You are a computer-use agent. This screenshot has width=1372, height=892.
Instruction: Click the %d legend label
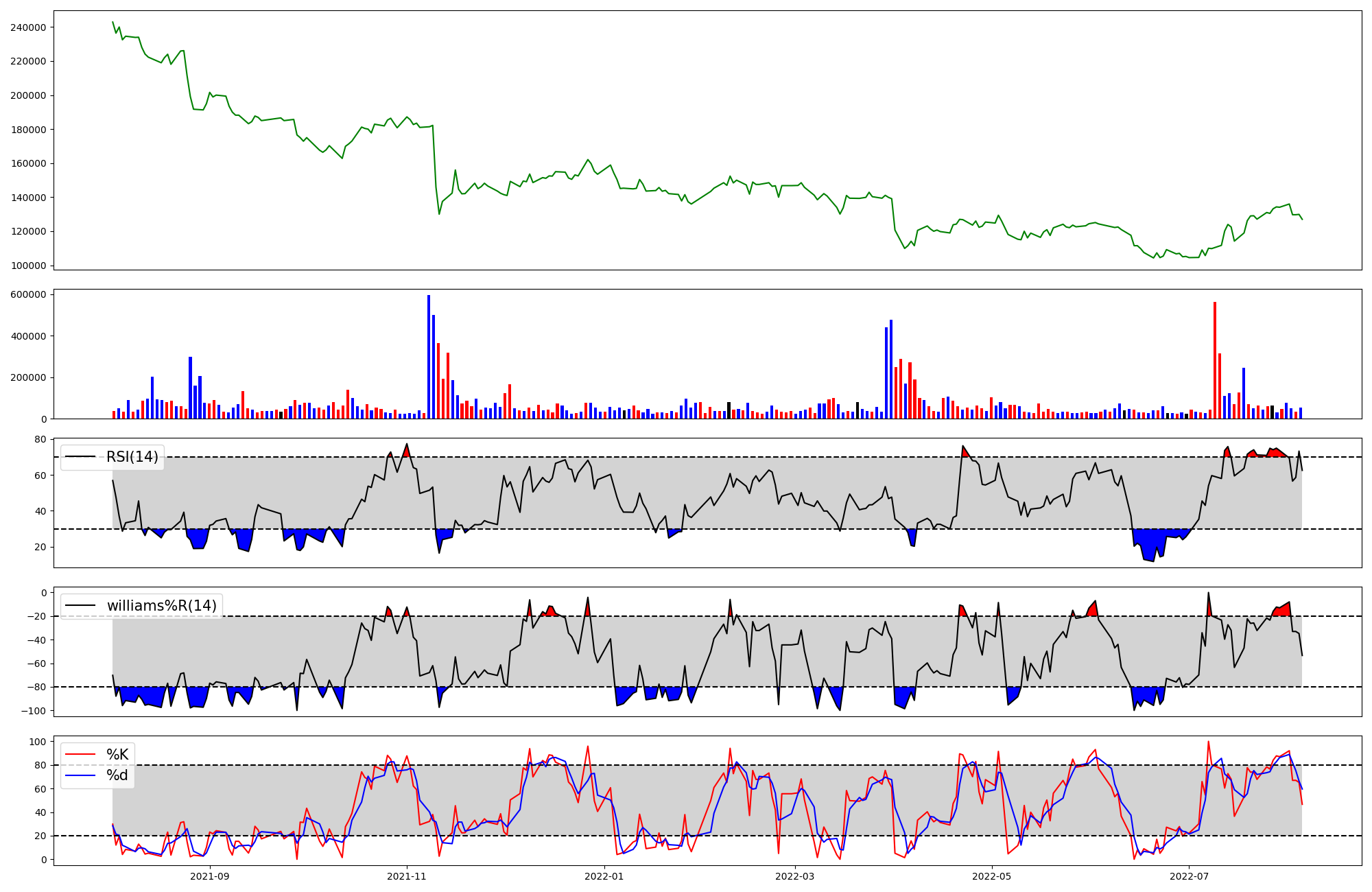pos(117,775)
